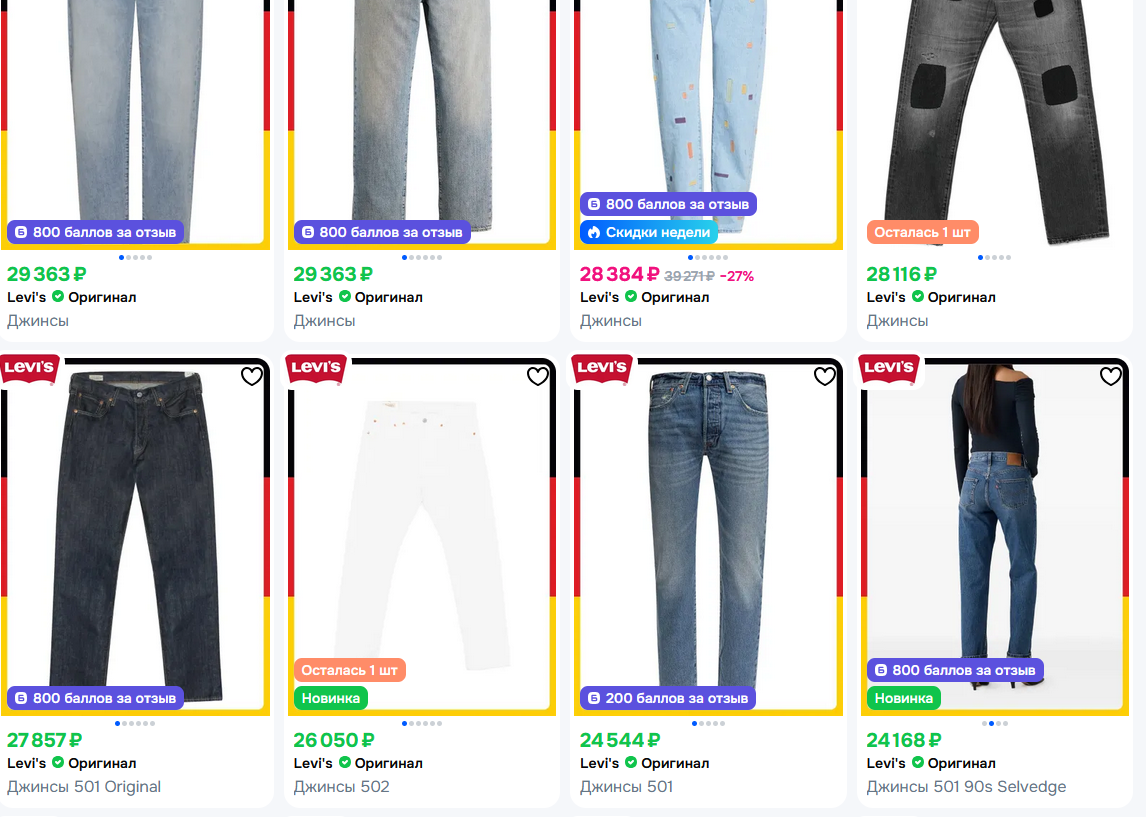Click the 200 баллов за отзыв badge

pos(668,699)
